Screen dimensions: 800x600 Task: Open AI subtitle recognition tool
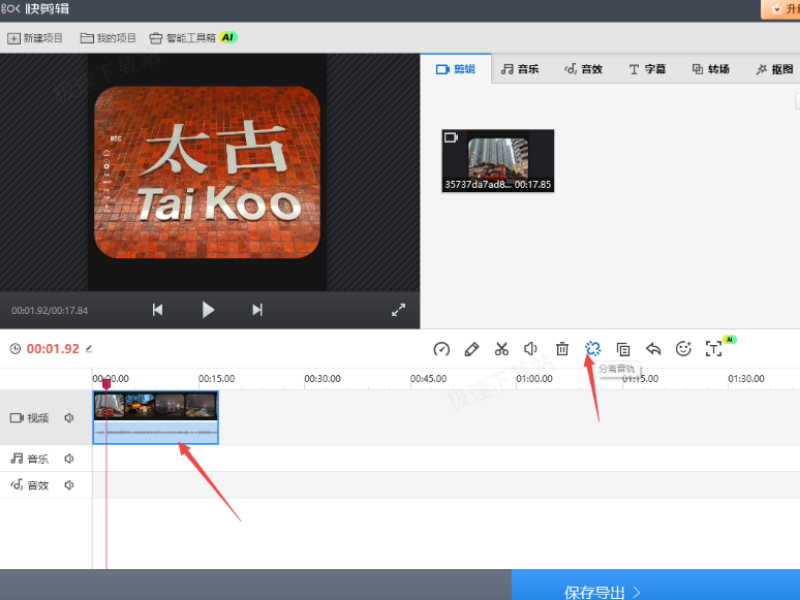pyautogui.click(x=714, y=349)
